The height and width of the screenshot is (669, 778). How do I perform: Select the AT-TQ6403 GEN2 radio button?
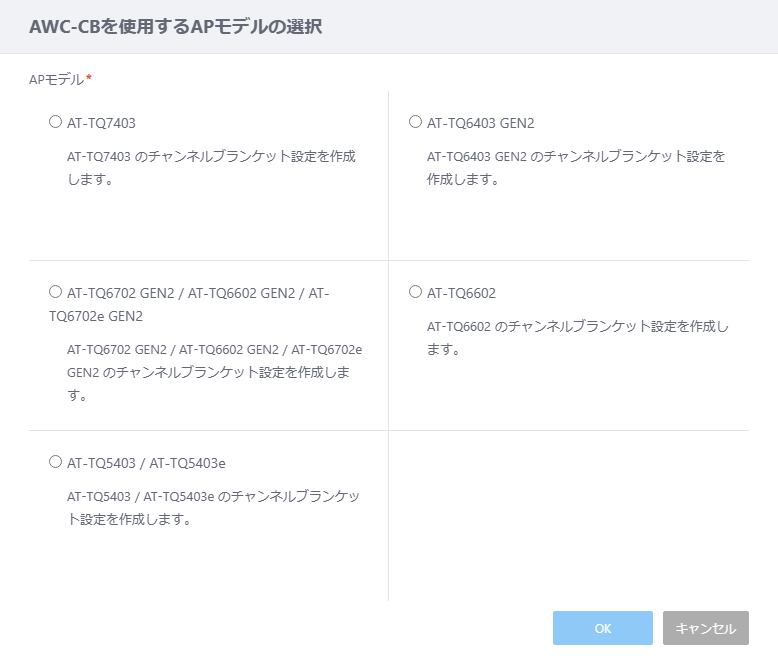point(415,122)
